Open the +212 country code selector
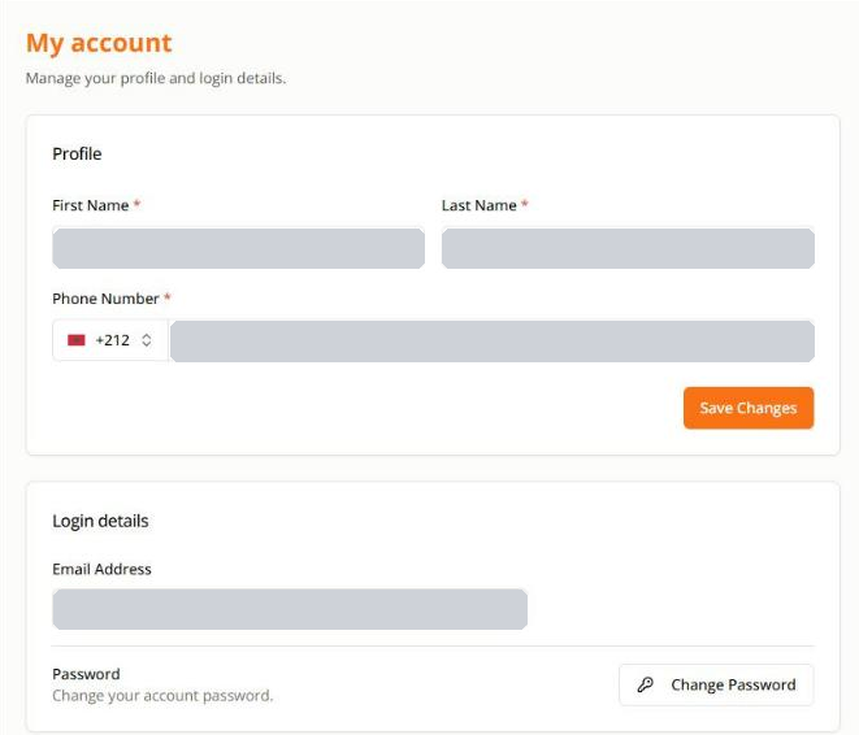This screenshot has width=859, height=735. [x=110, y=340]
